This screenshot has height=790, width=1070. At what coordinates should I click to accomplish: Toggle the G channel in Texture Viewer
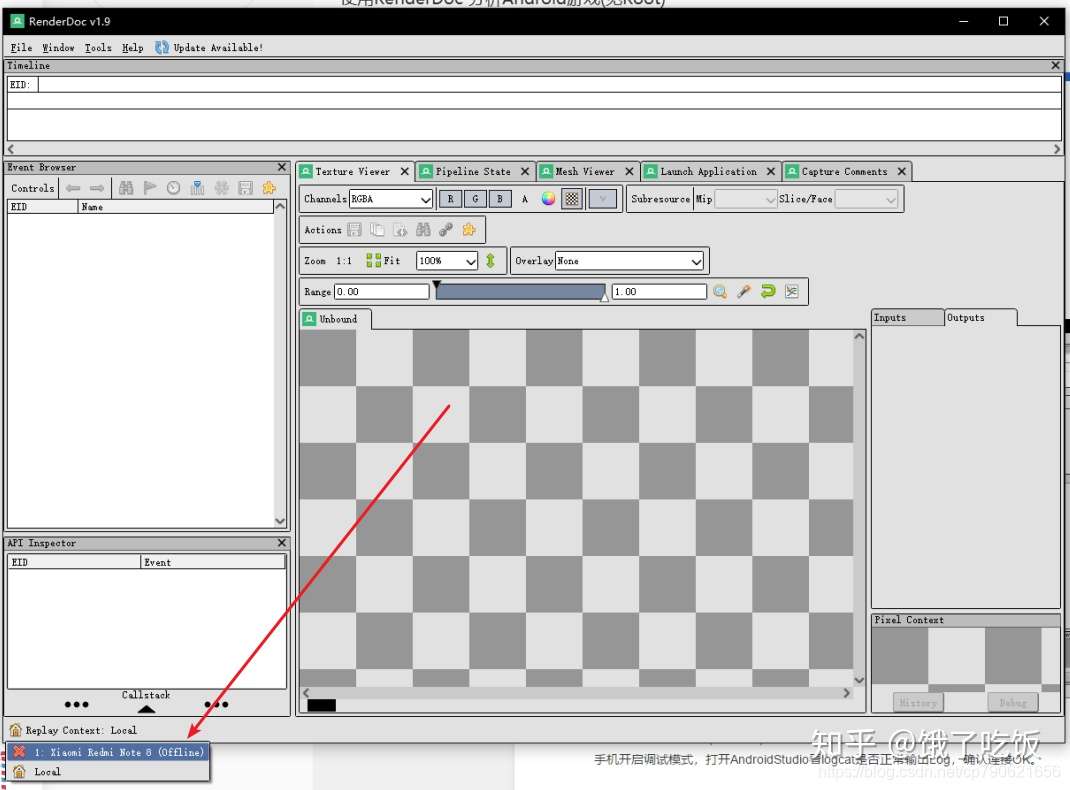point(474,199)
